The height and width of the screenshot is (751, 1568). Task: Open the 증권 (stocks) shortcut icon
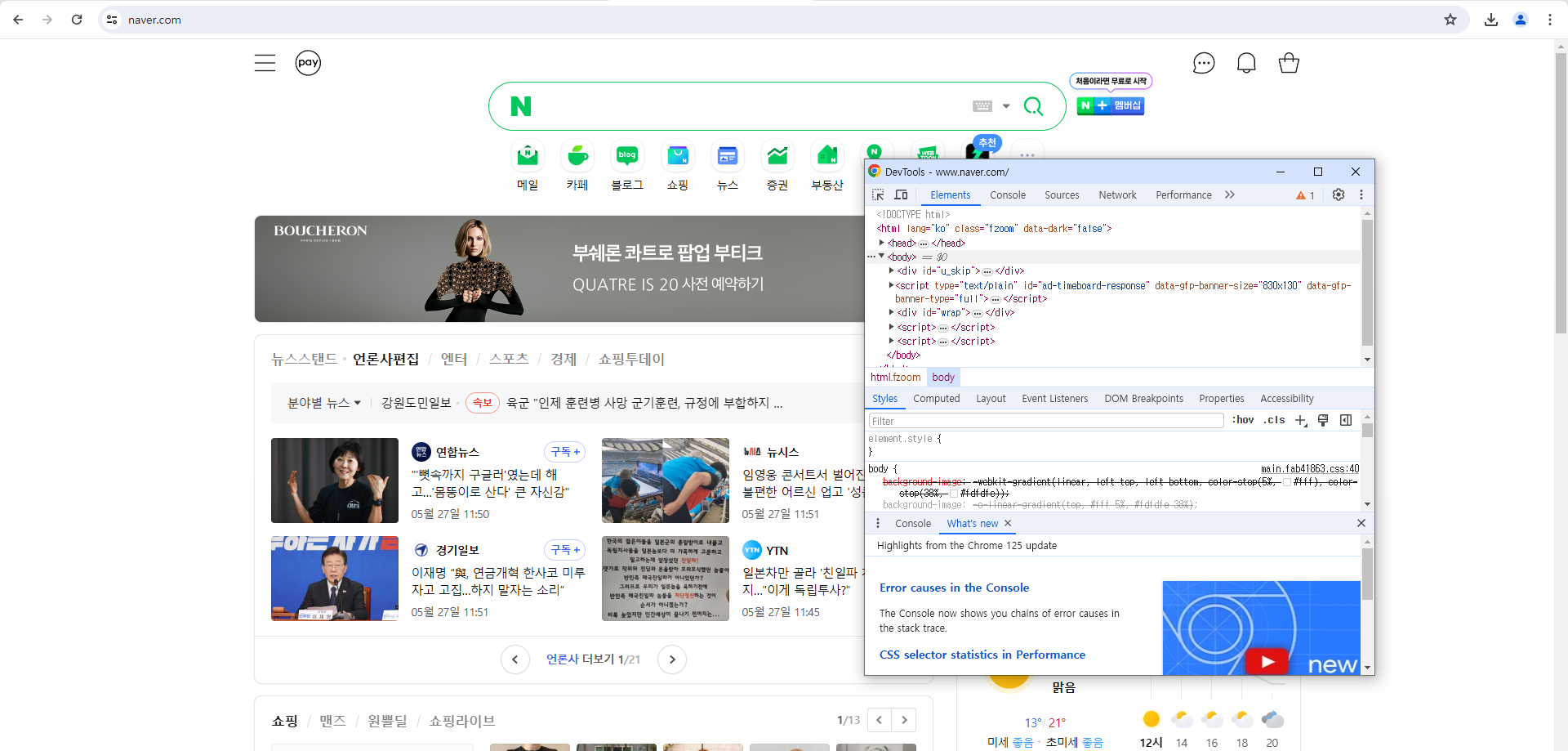[x=777, y=155]
